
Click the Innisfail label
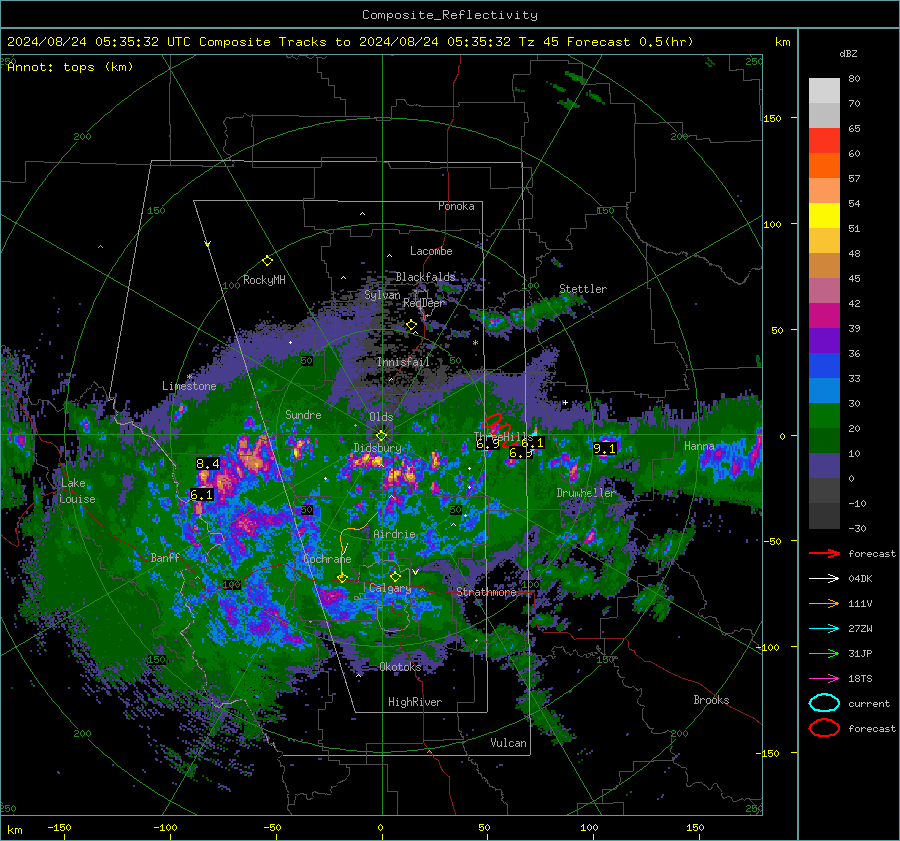[403, 362]
